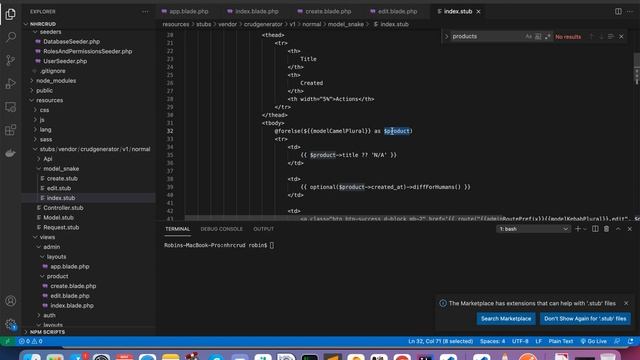Image resolution: width=640 pixels, height=360 pixels.
Task: Go to previous search match arrow
Action: [591, 37]
